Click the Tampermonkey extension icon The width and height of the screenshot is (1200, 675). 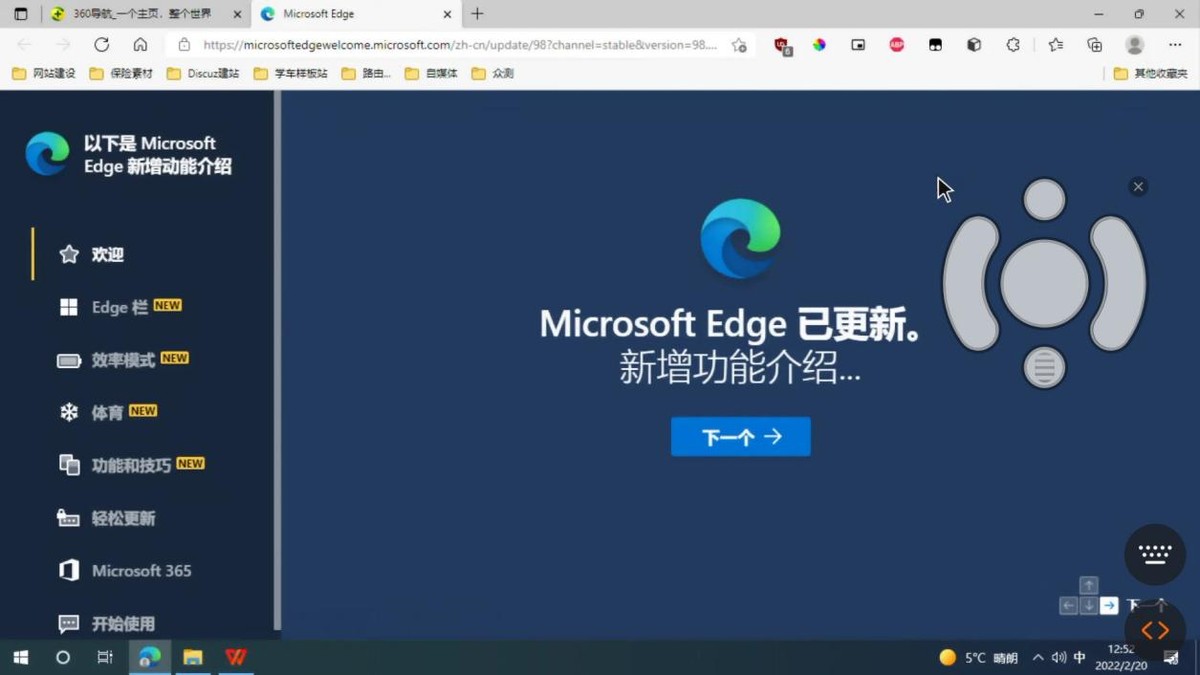[x=935, y=45]
